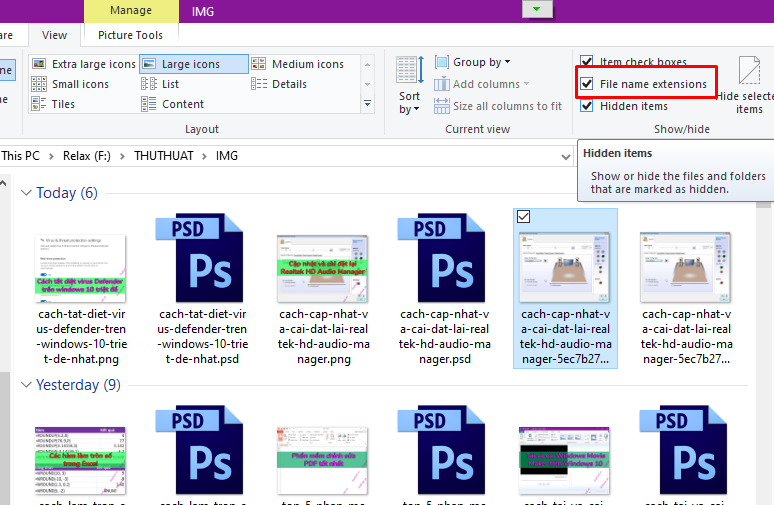Select cach-tat-diet-virus-defender png thumbnail

coord(80,268)
